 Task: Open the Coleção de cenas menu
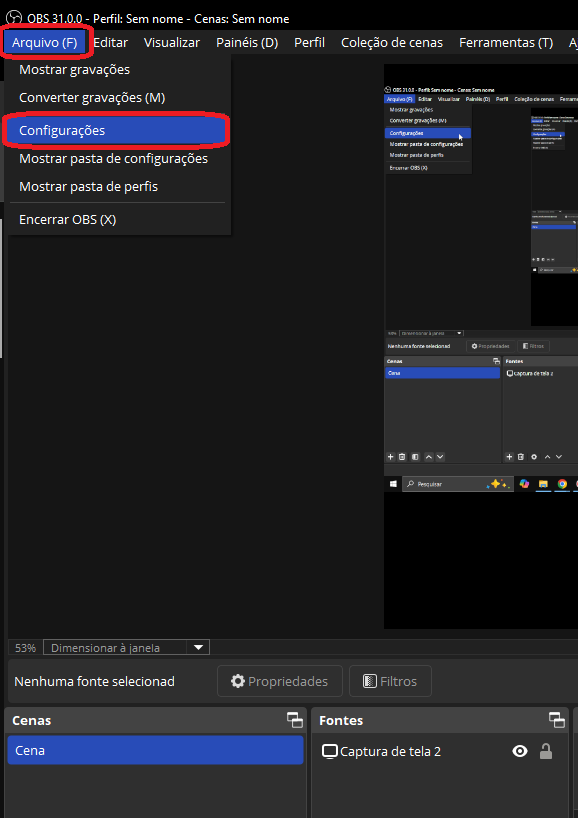(392, 42)
